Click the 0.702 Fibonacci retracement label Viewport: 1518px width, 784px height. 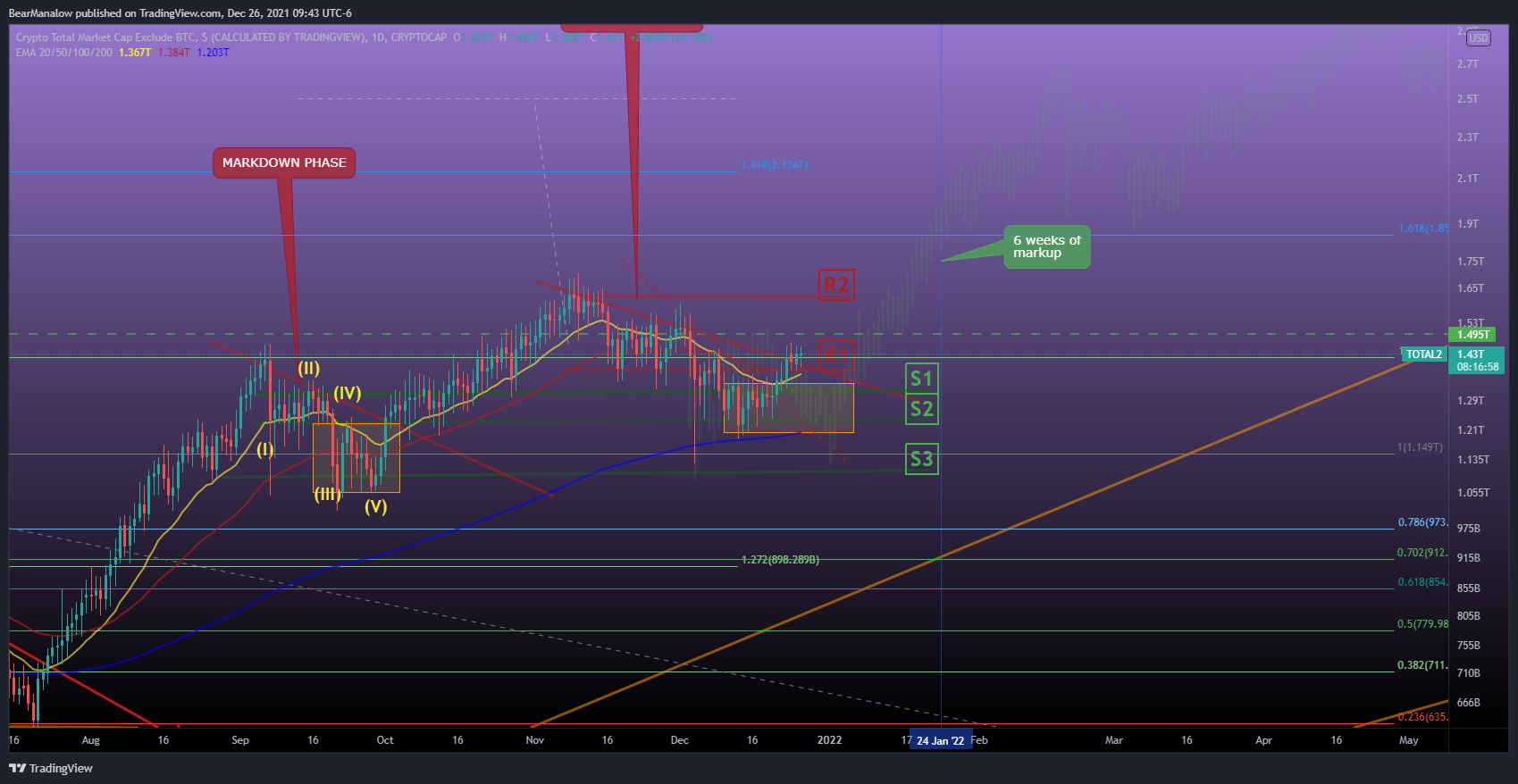point(1422,553)
